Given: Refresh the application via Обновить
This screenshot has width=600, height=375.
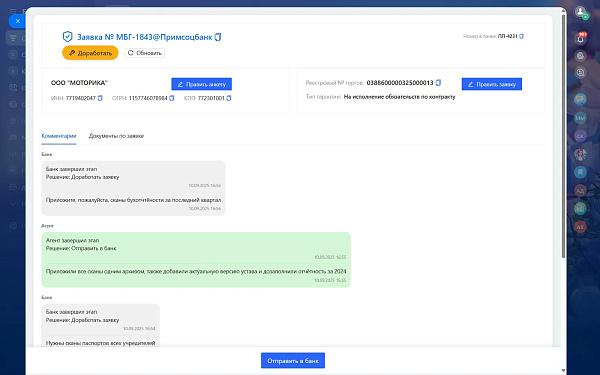Looking at the screenshot, I should (x=145, y=53).
